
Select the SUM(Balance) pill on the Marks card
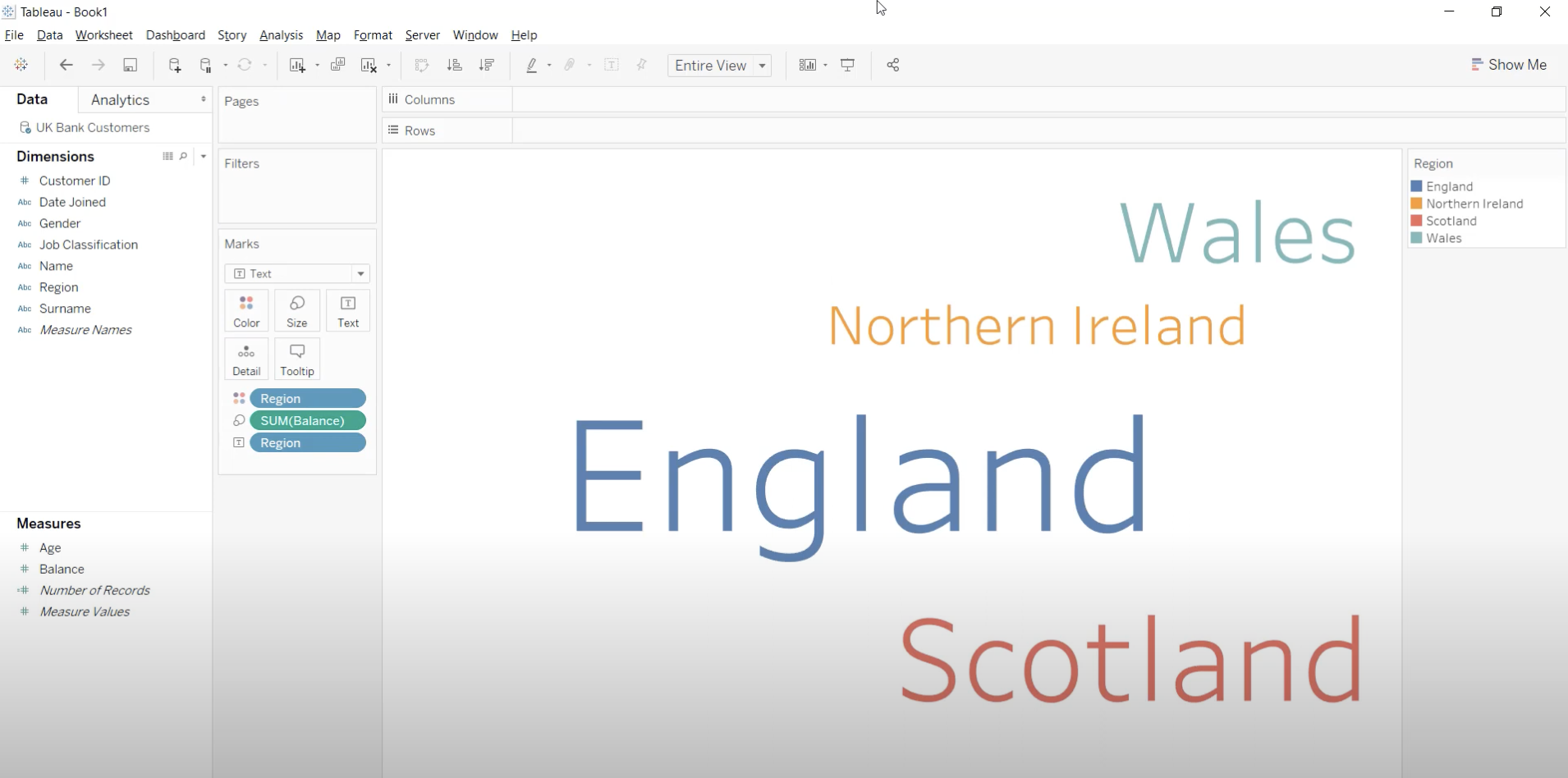click(x=308, y=420)
